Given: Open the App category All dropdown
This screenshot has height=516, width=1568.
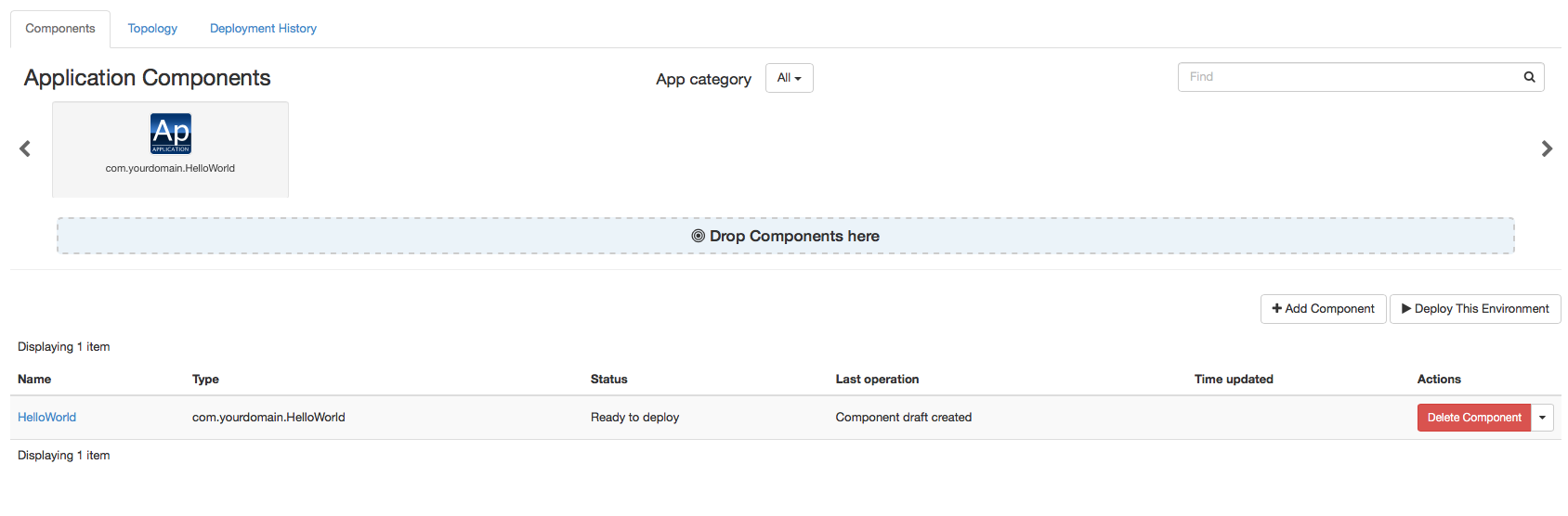Looking at the screenshot, I should (789, 78).
